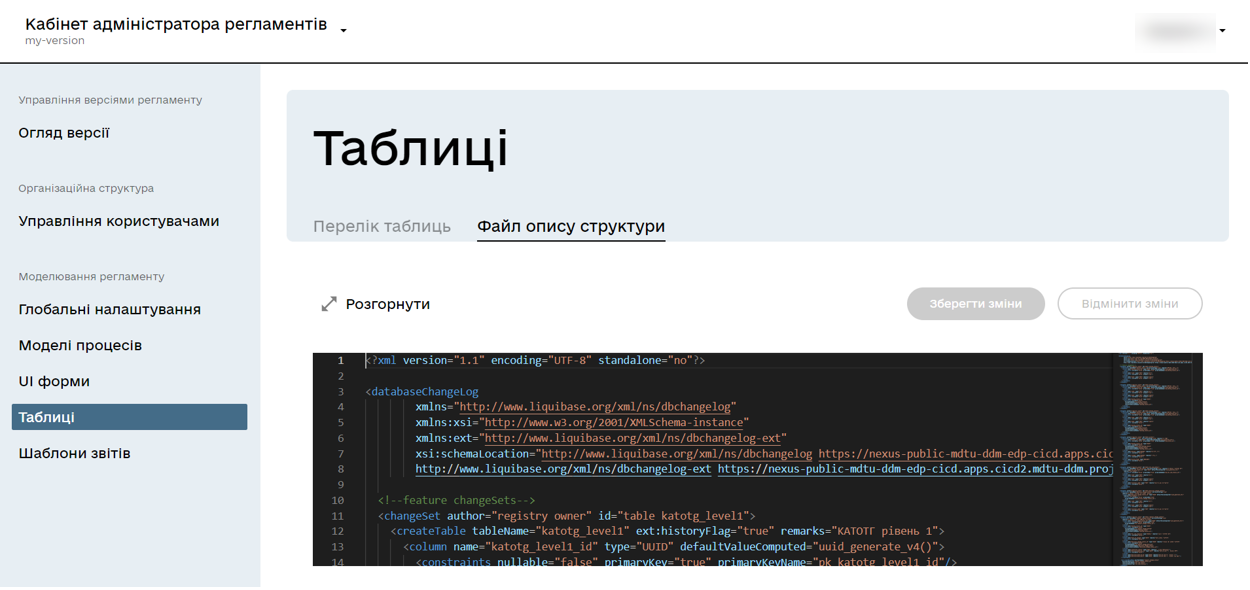Image resolution: width=1250 pixels, height=590 pixels.
Task: Click line number 11 in the gutter
Action: pyautogui.click(x=338, y=516)
